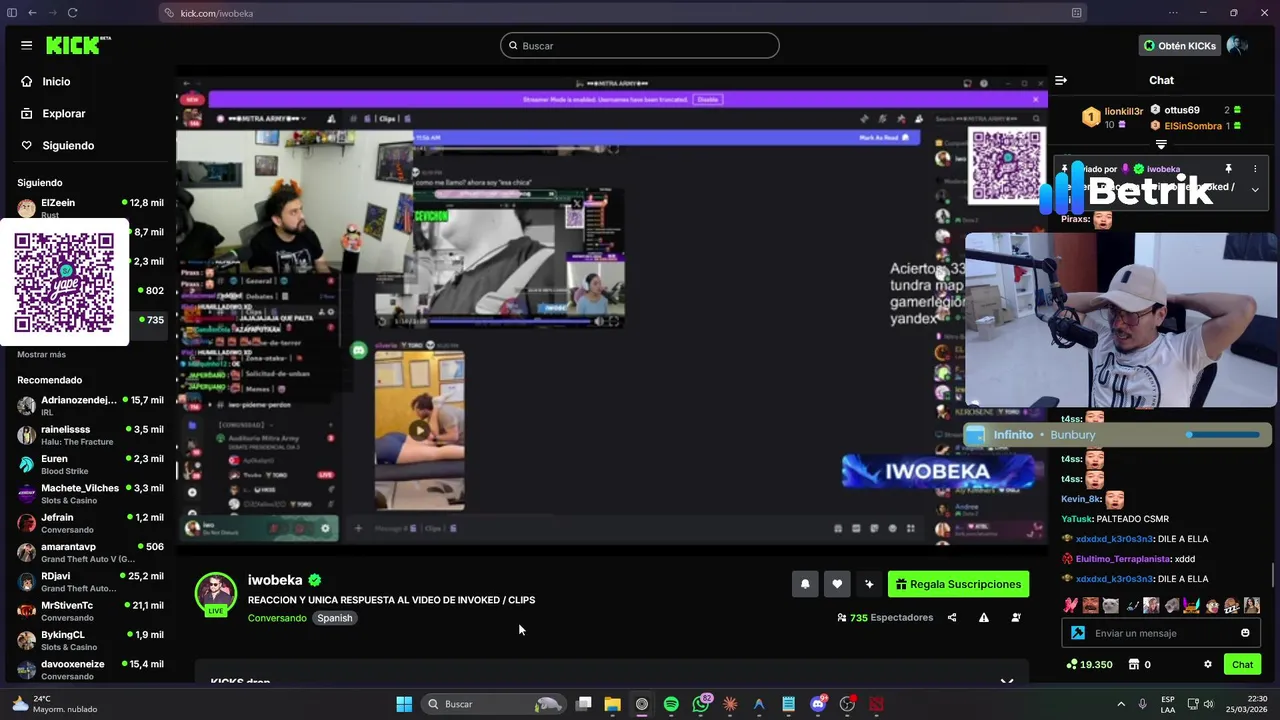Turn on notifications with the bell icon
1280x720 pixels.
tap(805, 584)
